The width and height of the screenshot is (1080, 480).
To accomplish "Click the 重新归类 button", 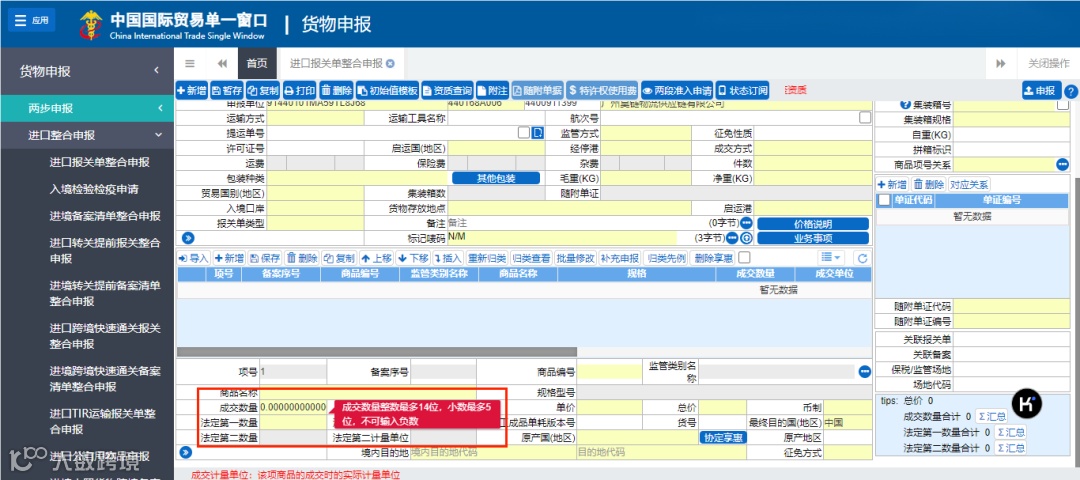I will pos(487,258).
